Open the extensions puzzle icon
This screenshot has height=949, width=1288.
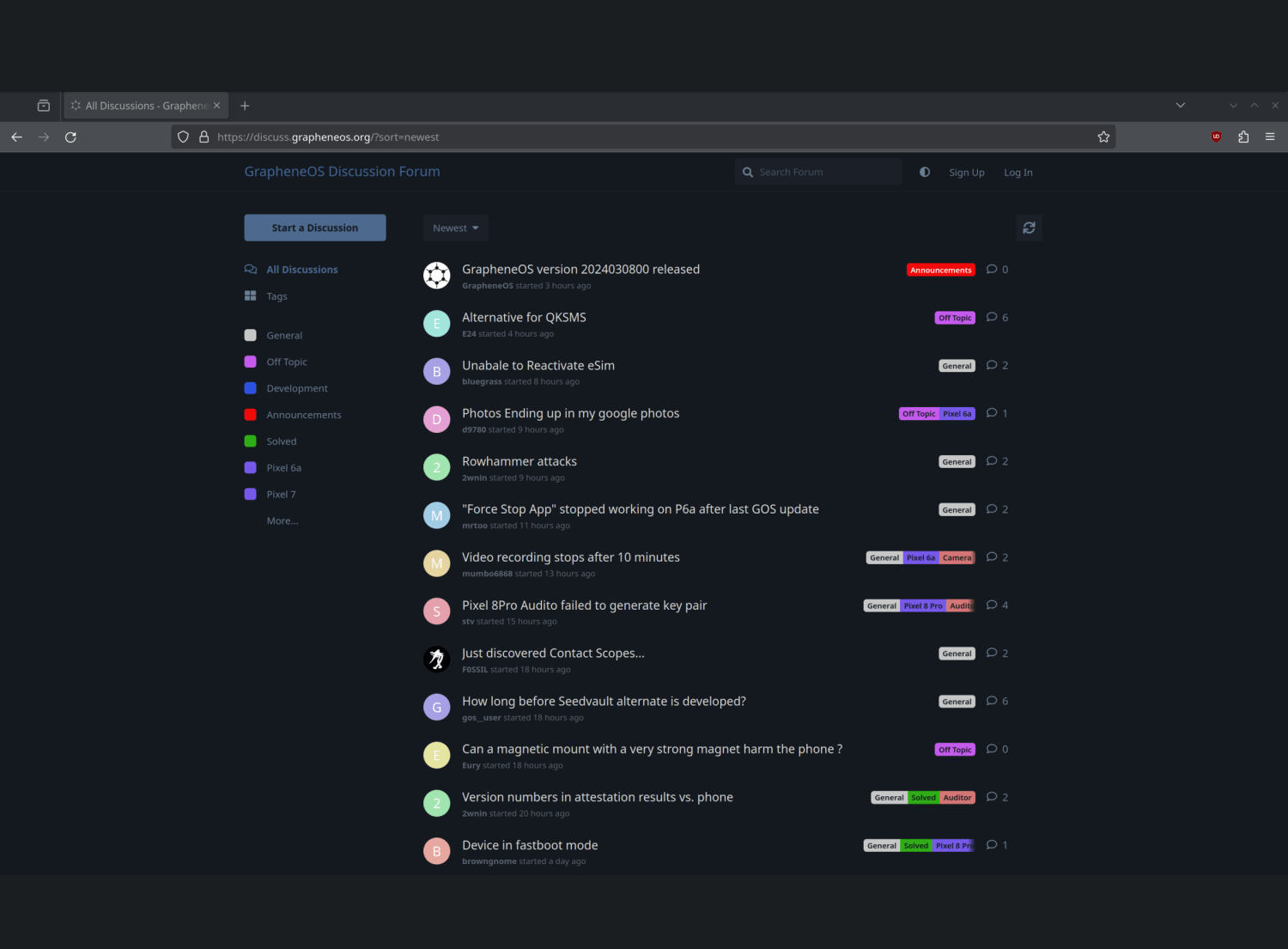coord(1243,137)
